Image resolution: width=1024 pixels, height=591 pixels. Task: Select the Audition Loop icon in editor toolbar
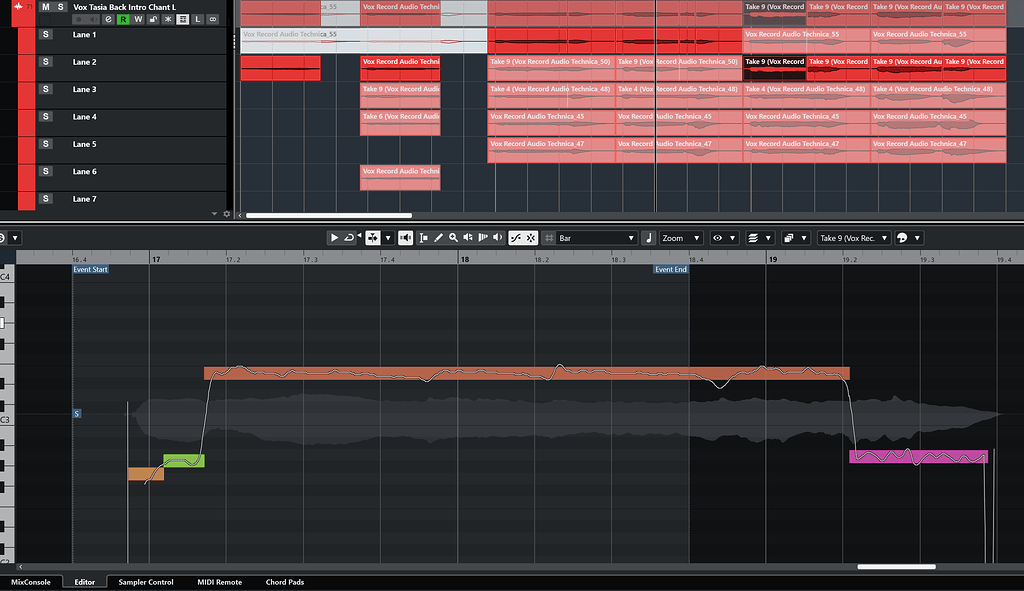click(x=350, y=238)
